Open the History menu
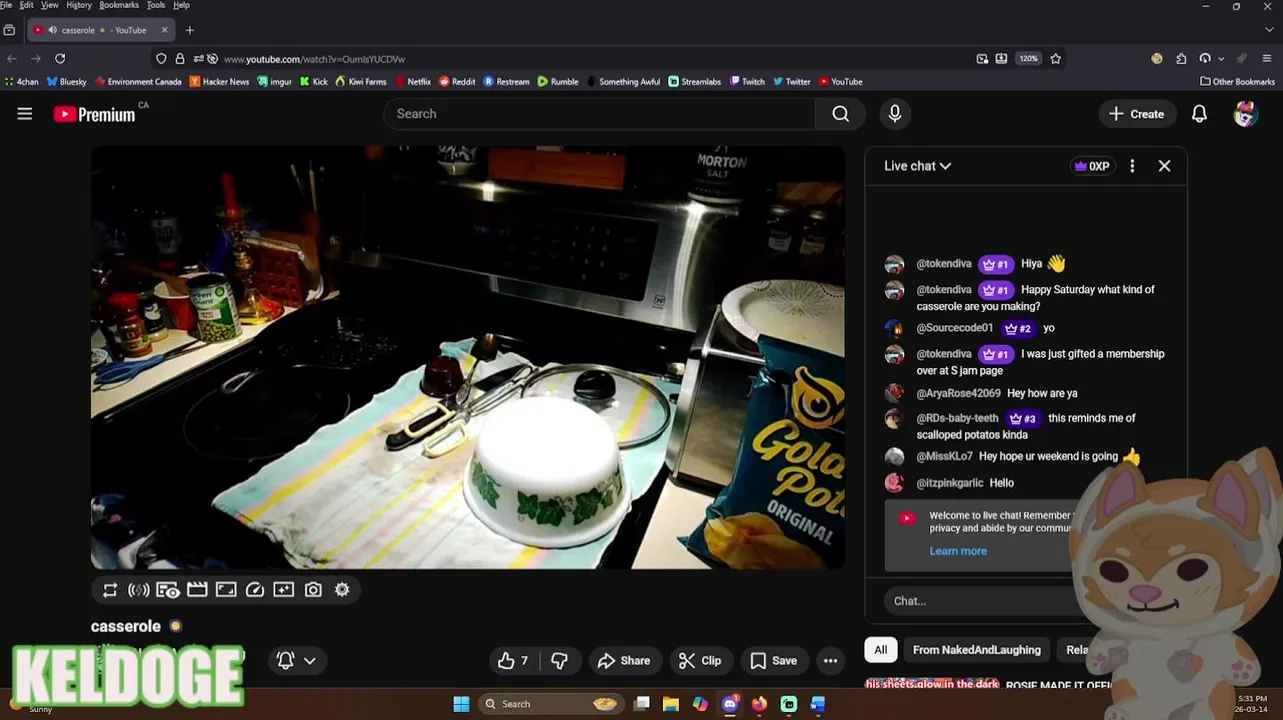 [79, 5]
